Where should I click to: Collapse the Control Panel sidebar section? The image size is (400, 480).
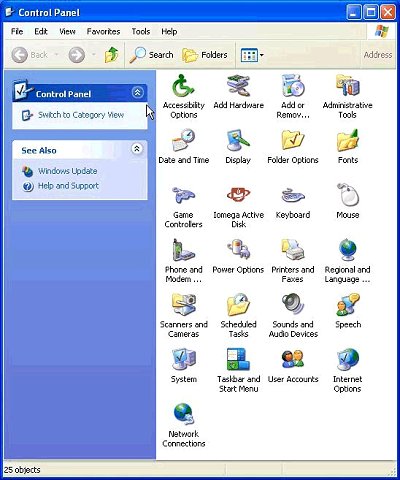click(x=138, y=92)
